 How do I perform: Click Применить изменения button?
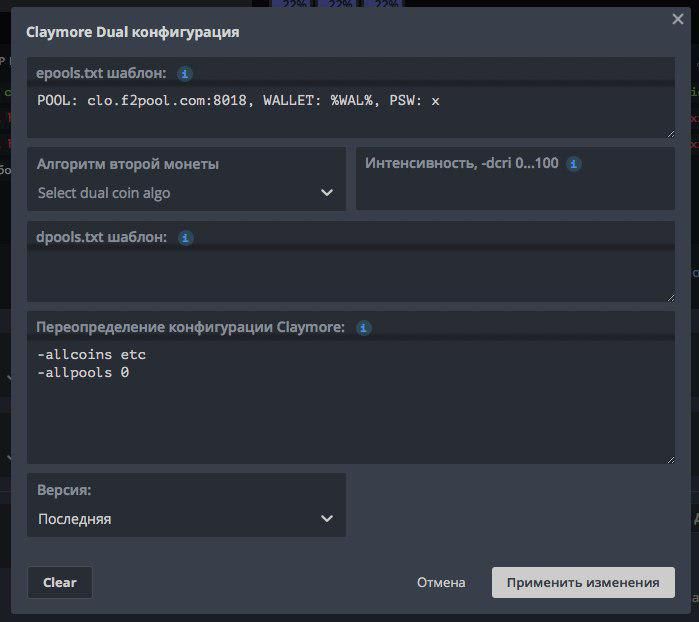[x=583, y=582]
